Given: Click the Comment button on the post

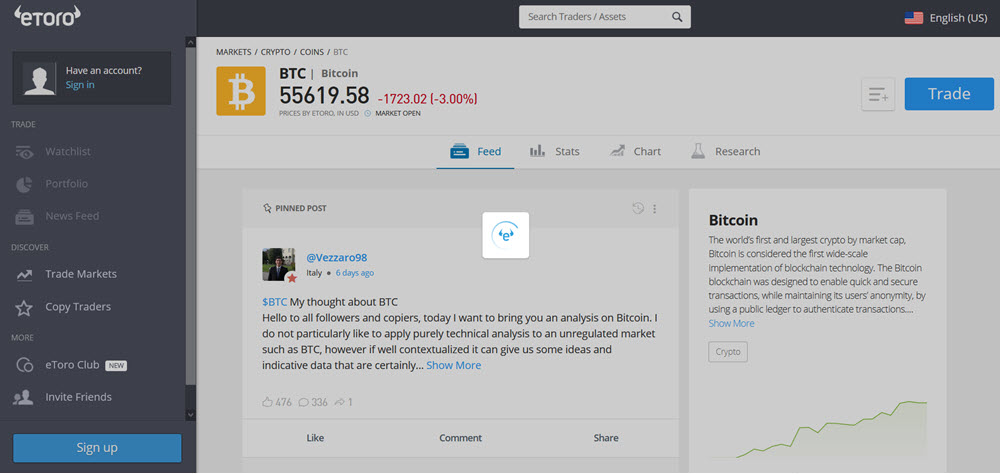Looking at the screenshot, I should coord(460,438).
